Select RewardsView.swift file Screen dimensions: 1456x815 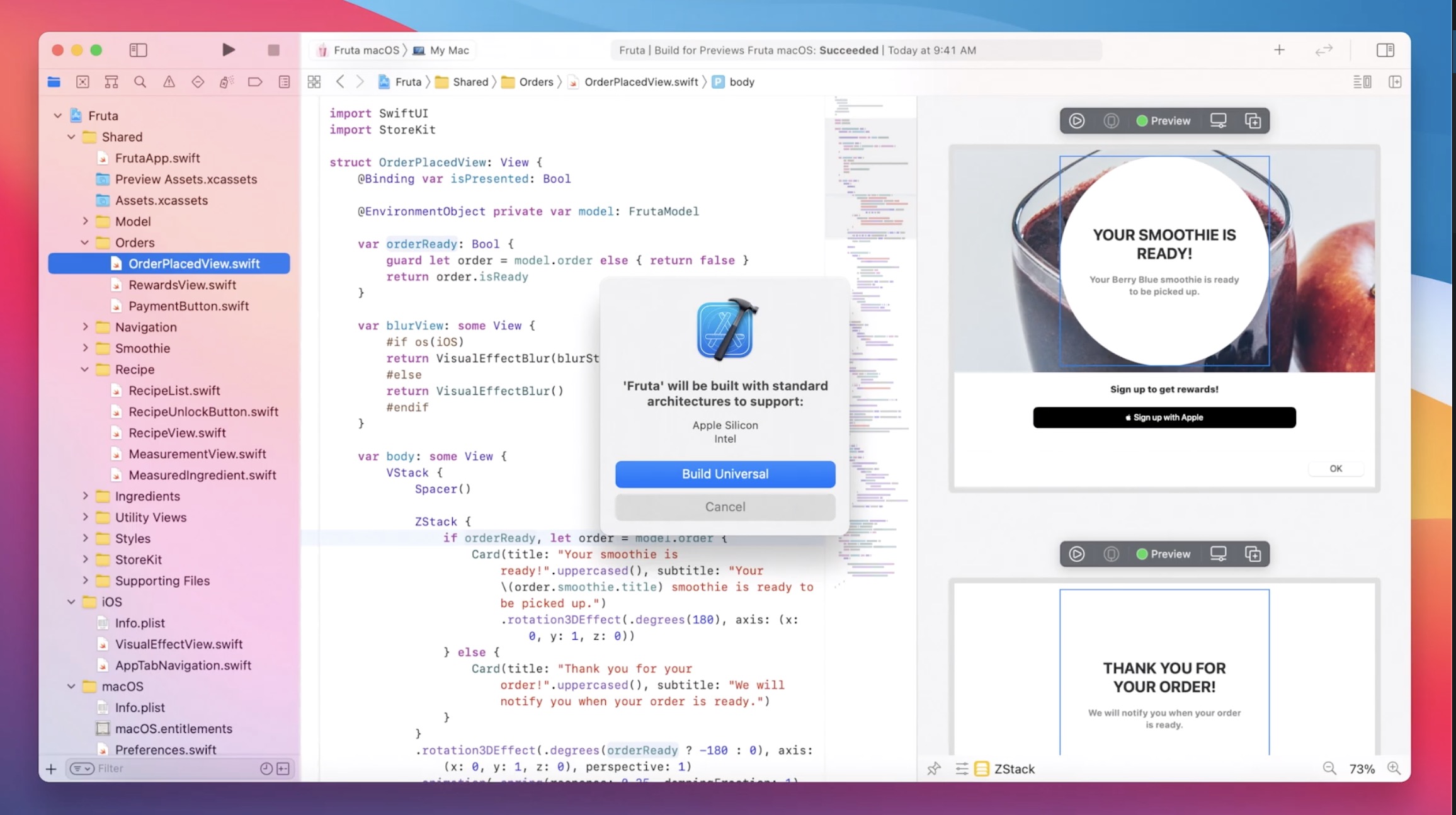(169, 285)
